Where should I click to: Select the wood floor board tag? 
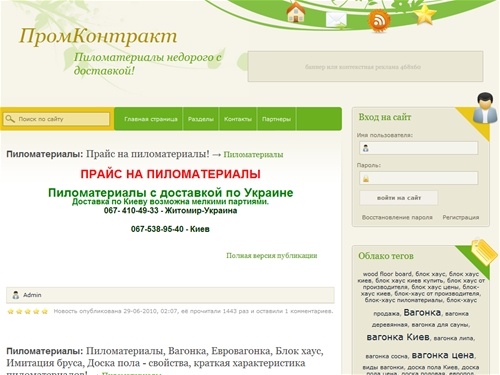pyautogui.click(x=387, y=274)
